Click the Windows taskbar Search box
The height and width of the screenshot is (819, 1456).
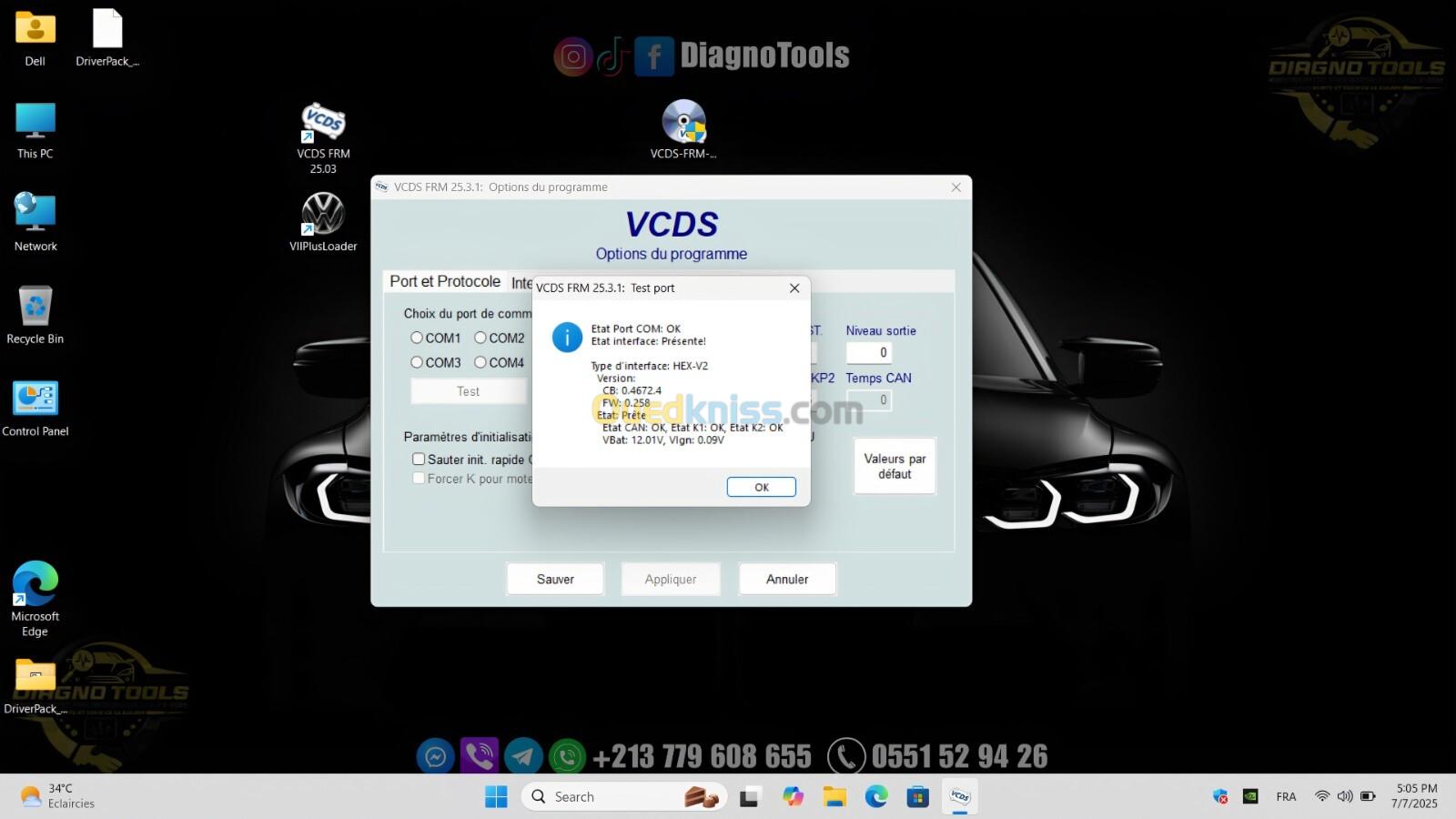601,797
